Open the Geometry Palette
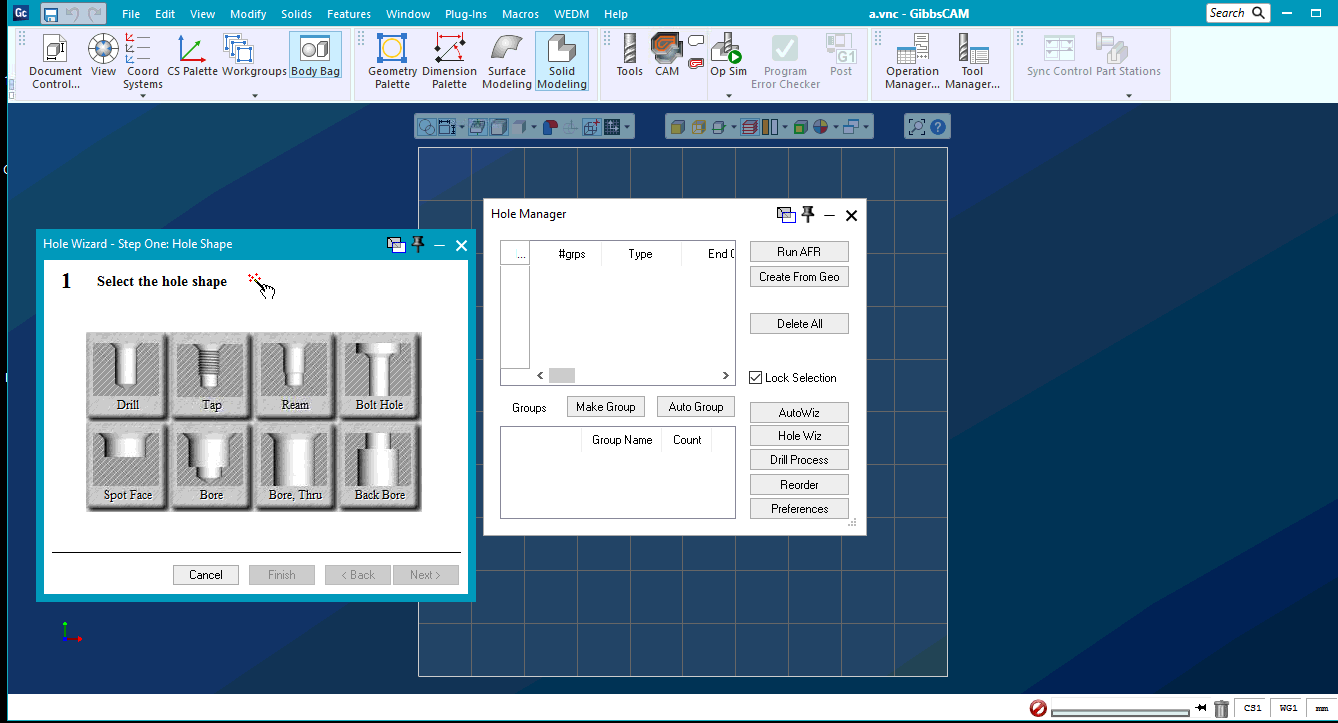The image size is (1338, 723). [x=392, y=61]
